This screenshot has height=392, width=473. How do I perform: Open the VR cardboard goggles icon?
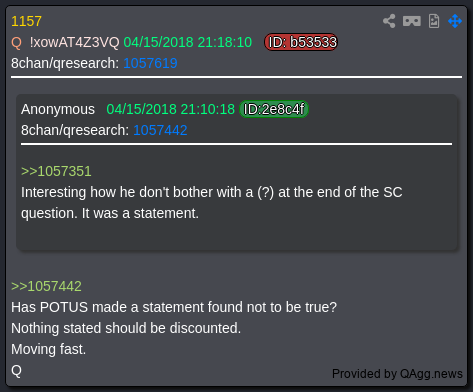pos(412,21)
